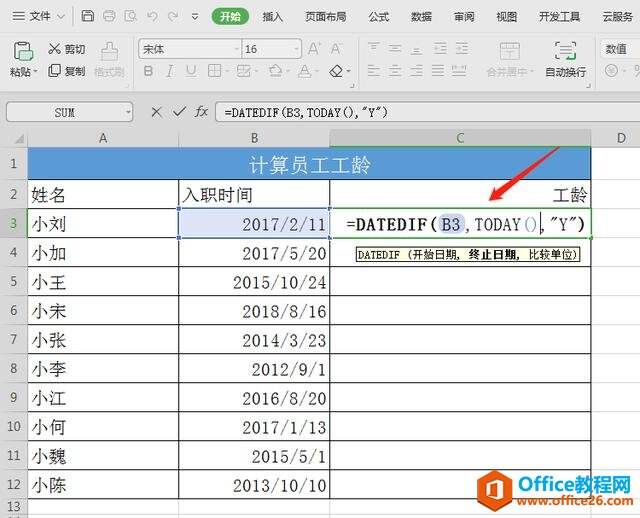Click the fx insert function icon
This screenshot has height=518, width=640.
[201, 111]
